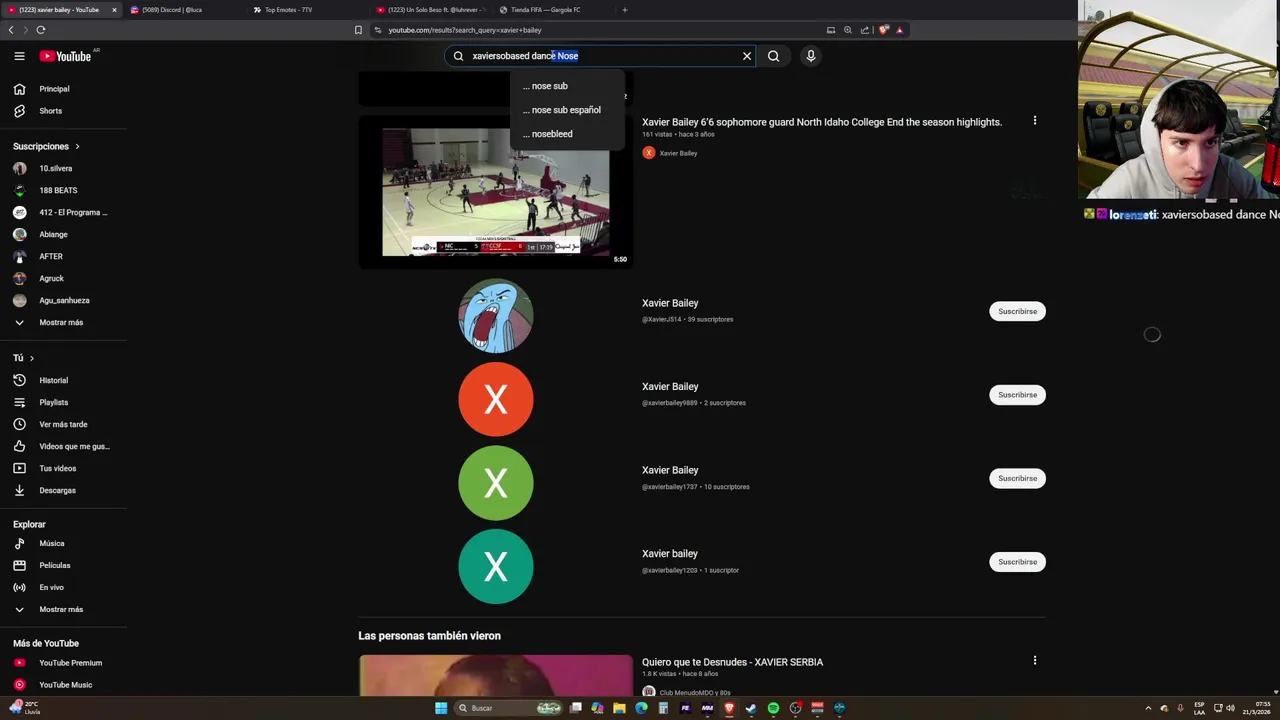The height and width of the screenshot is (720, 1280).
Task: Open the red X avatar channel
Action: [496, 400]
